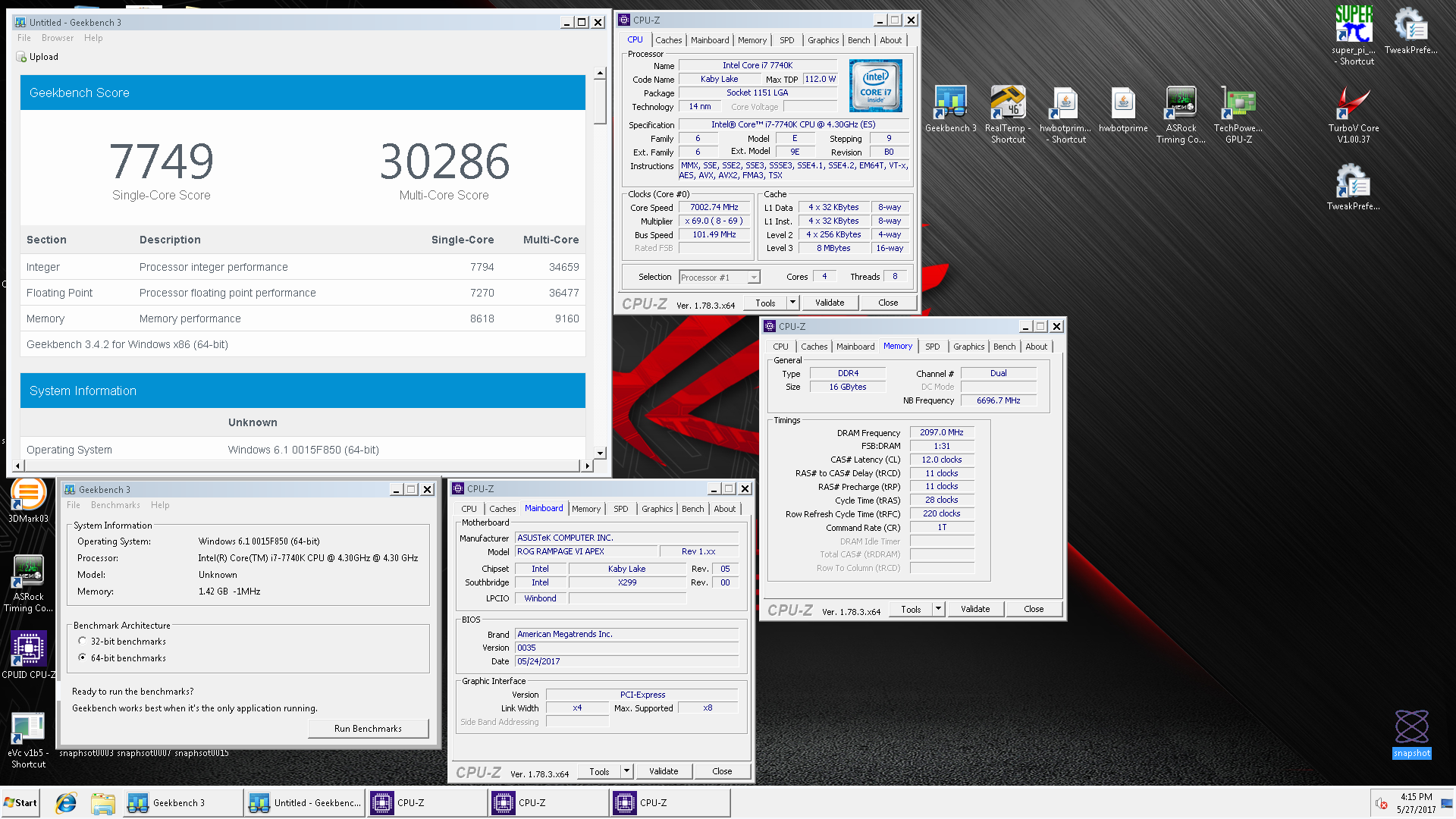This screenshot has height=819, width=1456.
Task: Open About tab in CPU-Z Memory window
Action: [x=1036, y=347]
